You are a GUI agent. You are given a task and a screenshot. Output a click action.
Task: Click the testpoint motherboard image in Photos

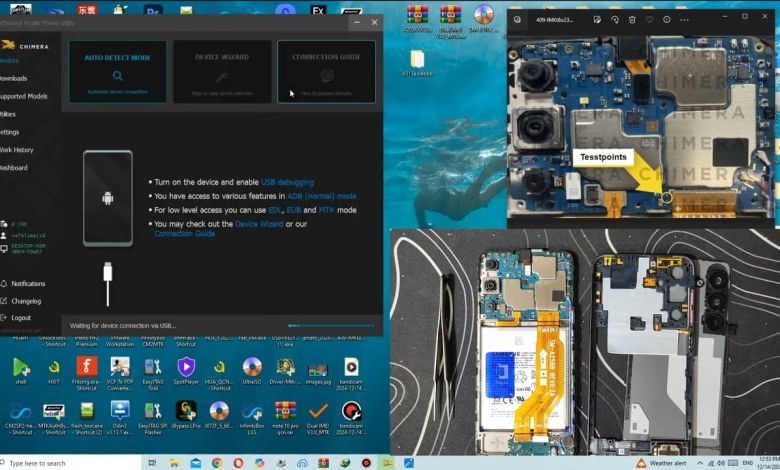[641, 126]
